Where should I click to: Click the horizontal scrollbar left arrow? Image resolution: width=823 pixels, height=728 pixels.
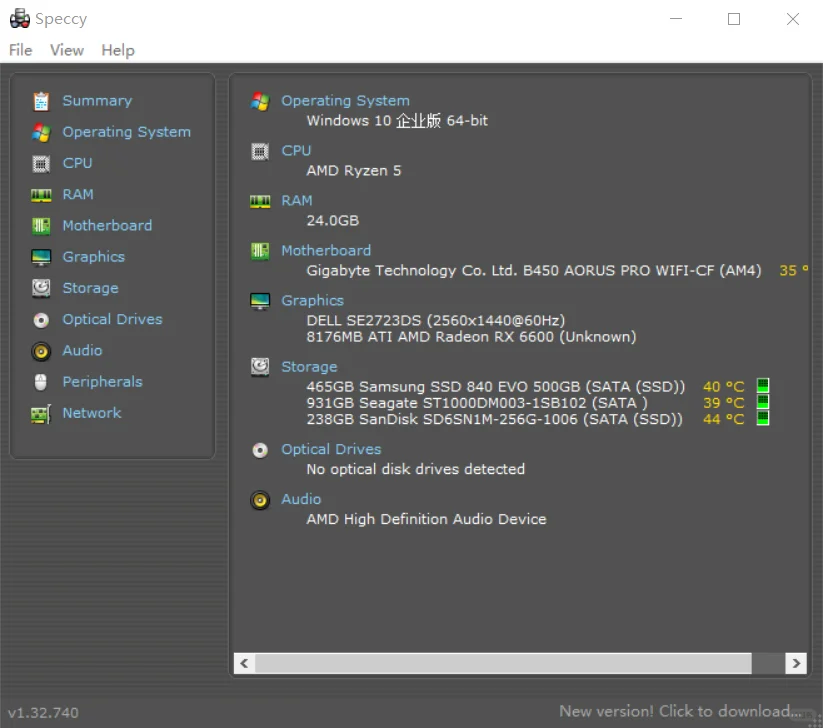point(244,663)
